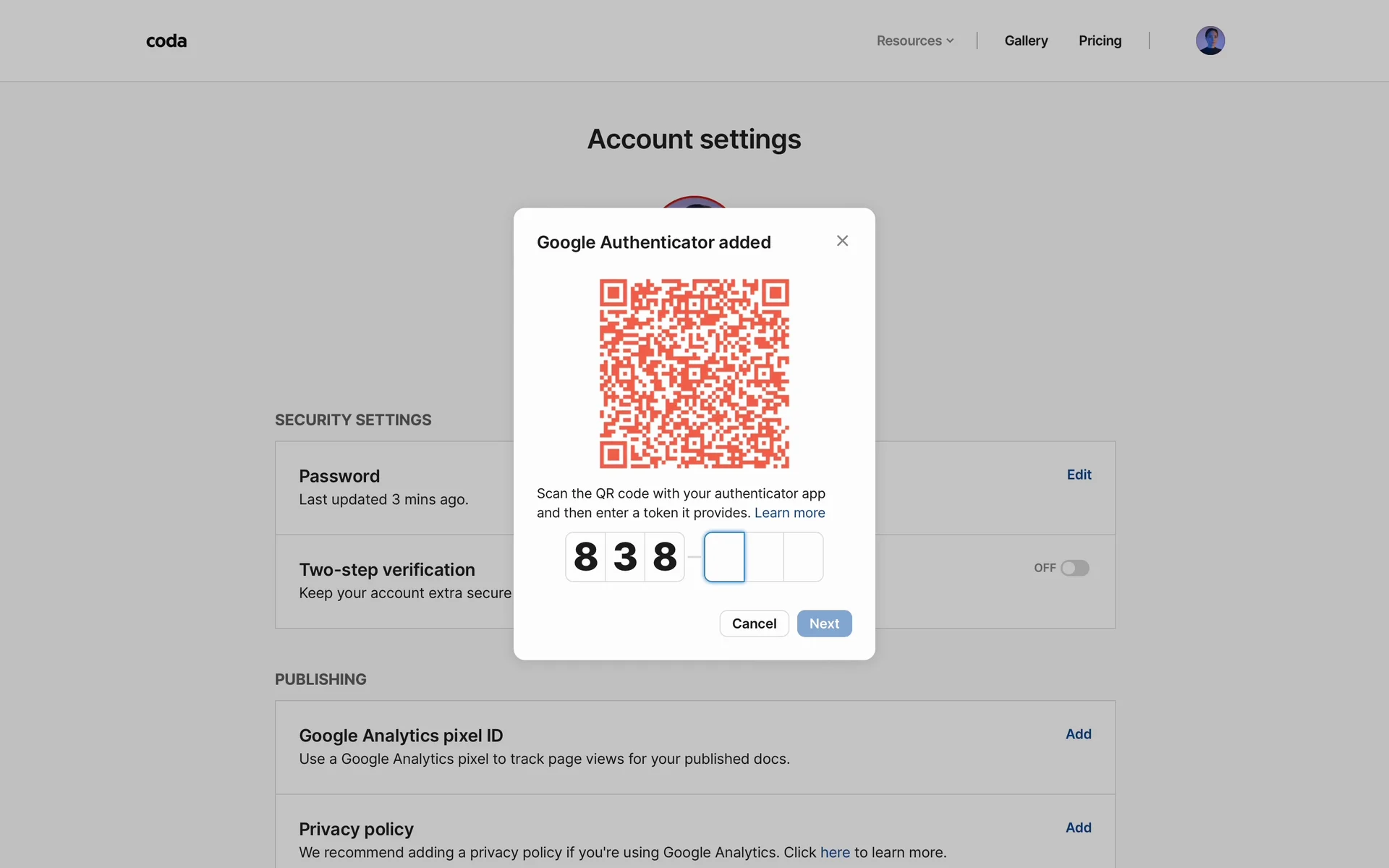Click the Next button

[x=824, y=624]
